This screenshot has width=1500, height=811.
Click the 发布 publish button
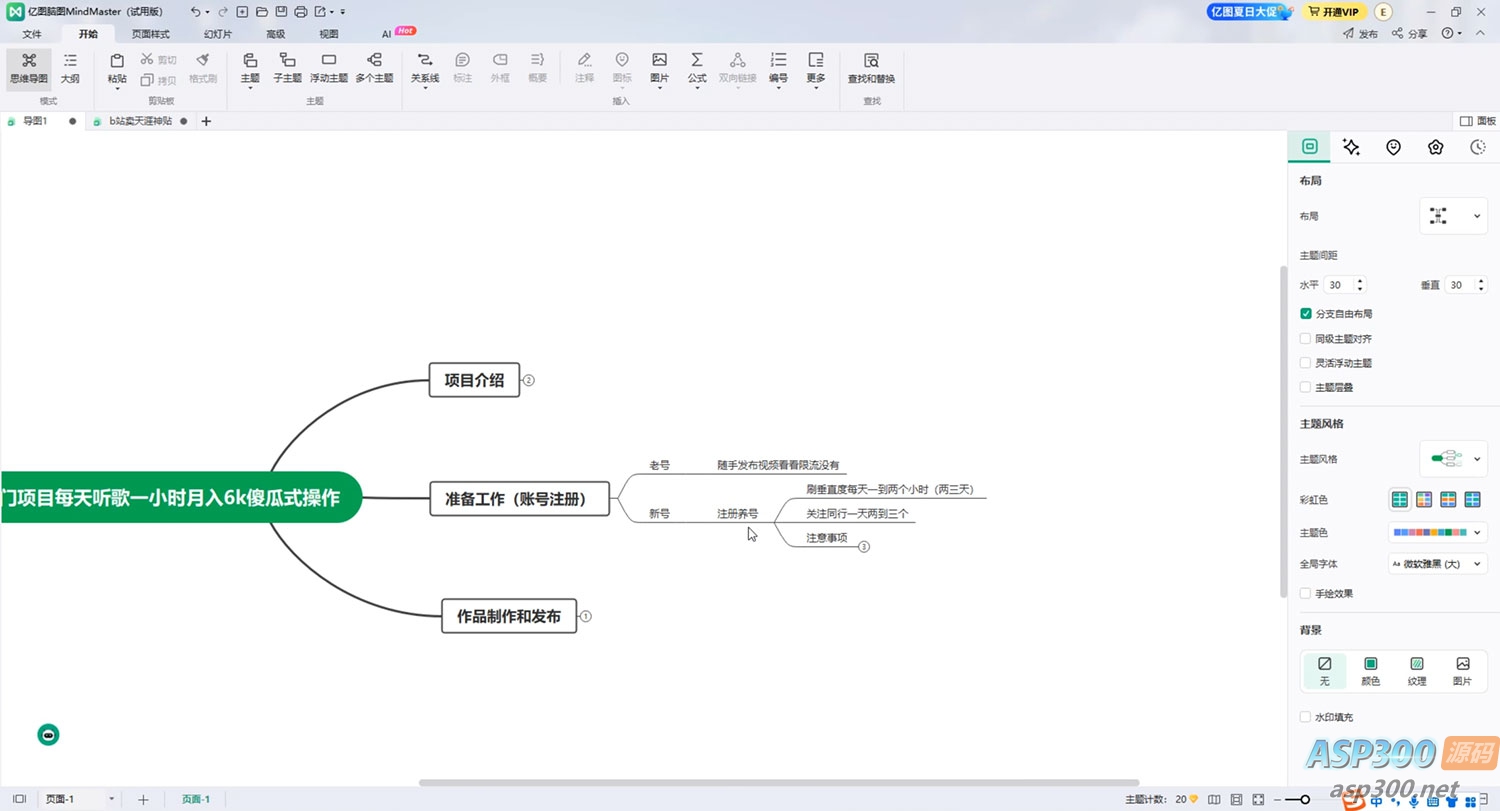[1360, 33]
